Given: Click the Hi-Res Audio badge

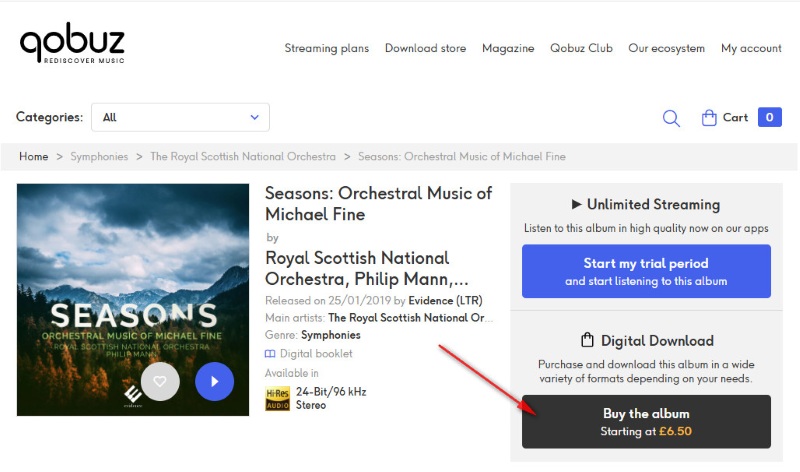Looking at the screenshot, I should [278, 399].
